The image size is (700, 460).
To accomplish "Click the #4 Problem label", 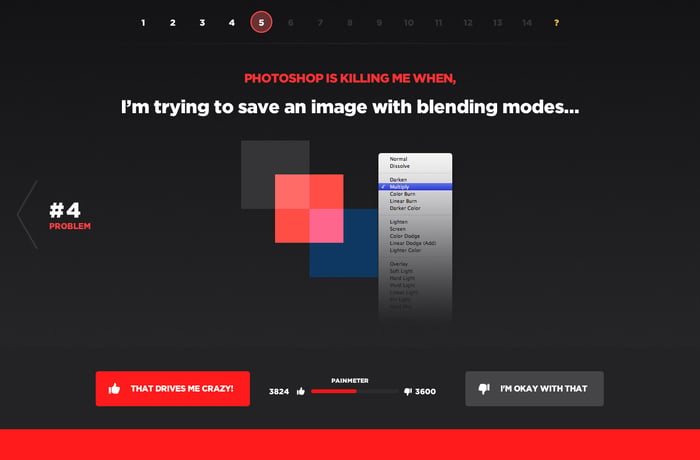I will point(70,216).
